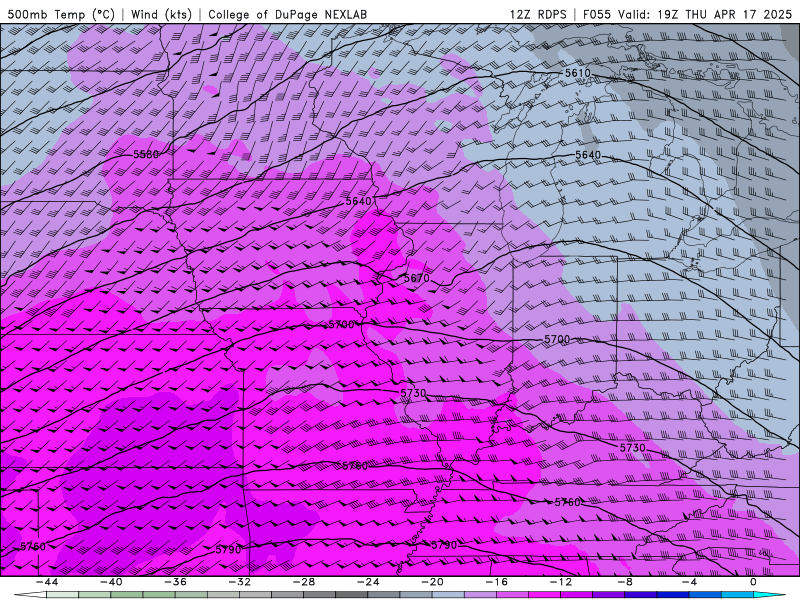Click the -20 colorbar tick label
800x600 pixels.
[432, 582]
